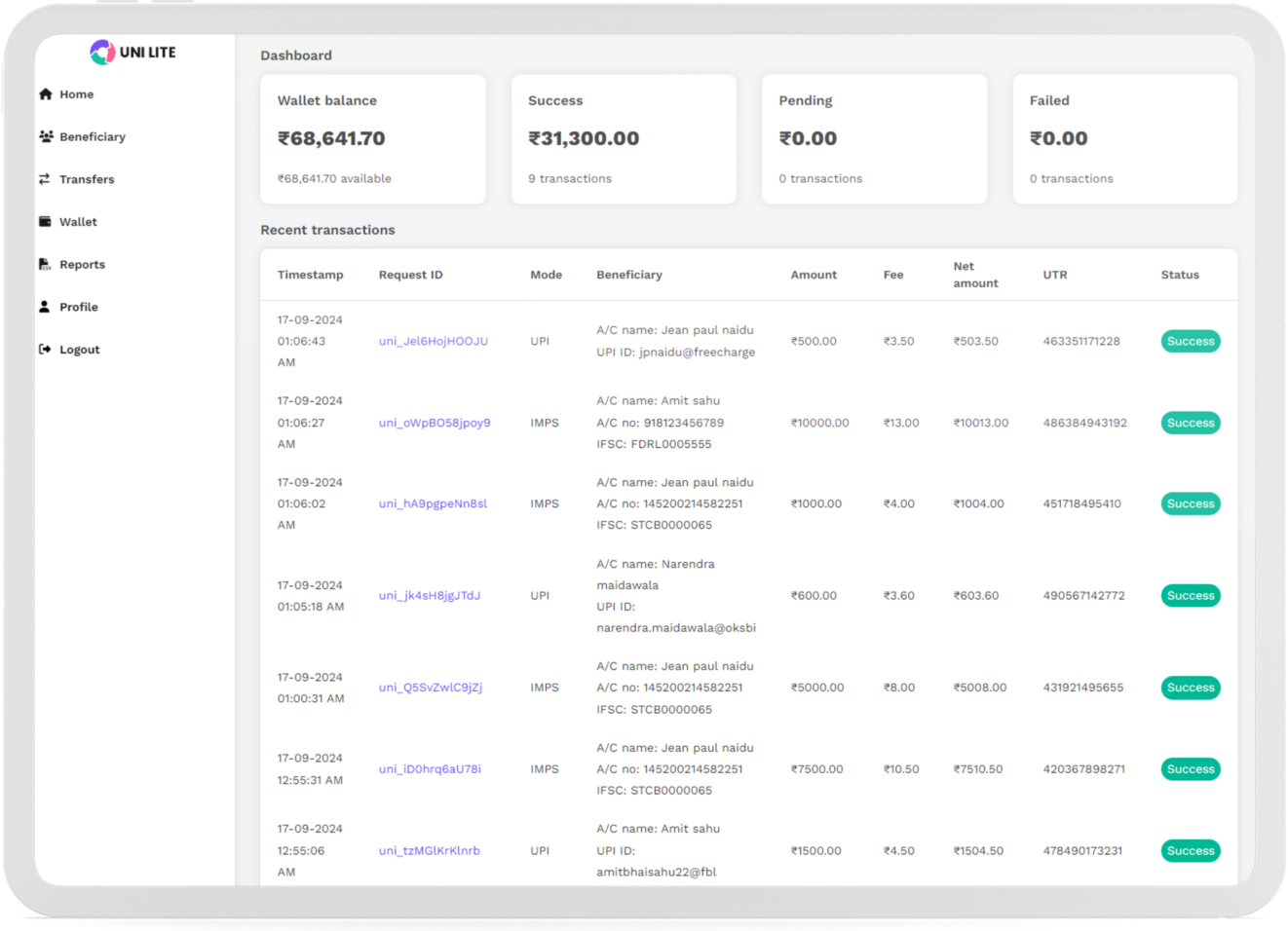Click the Pending summary card
Screen dimensions: 1288x931
coord(874,139)
